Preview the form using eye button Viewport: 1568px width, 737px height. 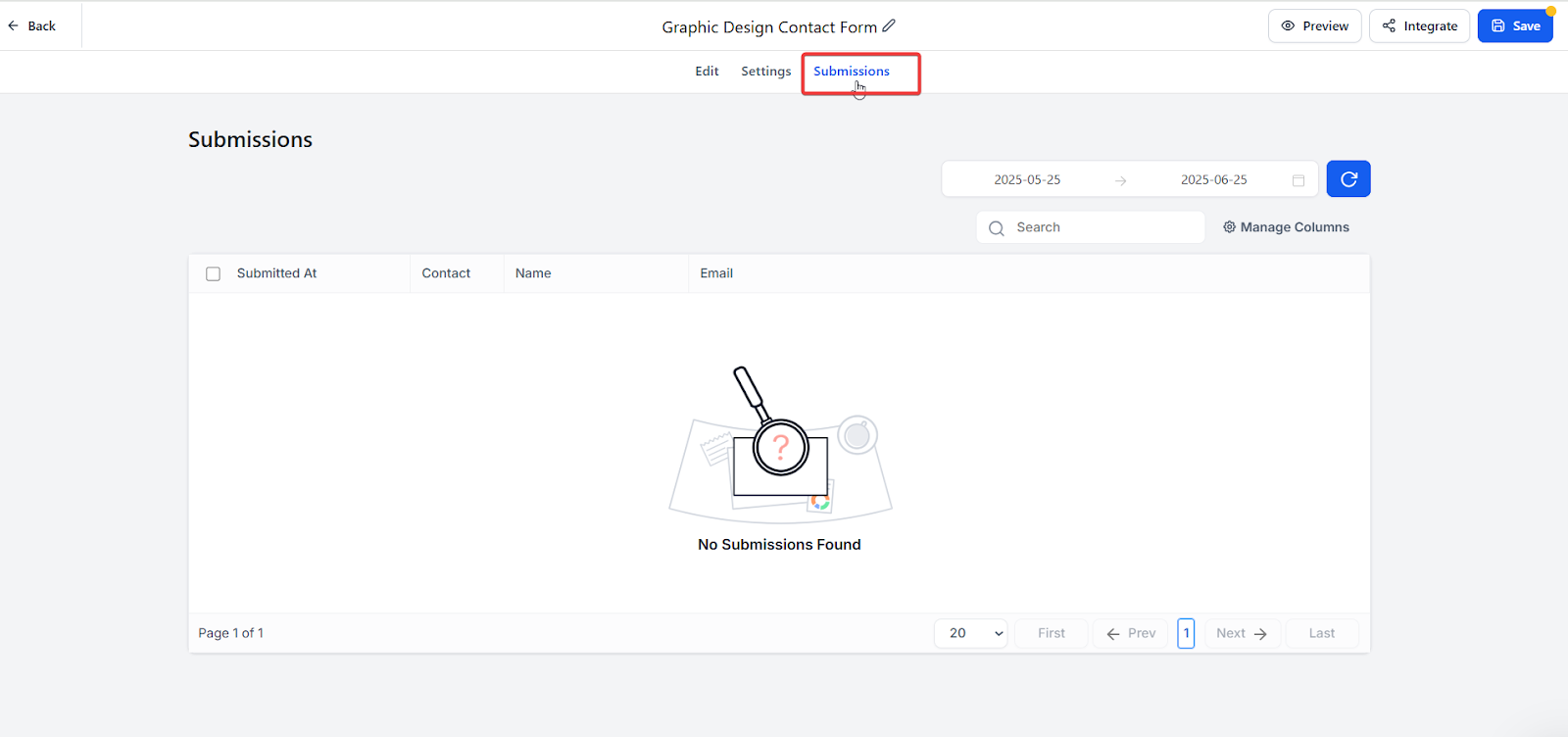click(1314, 26)
